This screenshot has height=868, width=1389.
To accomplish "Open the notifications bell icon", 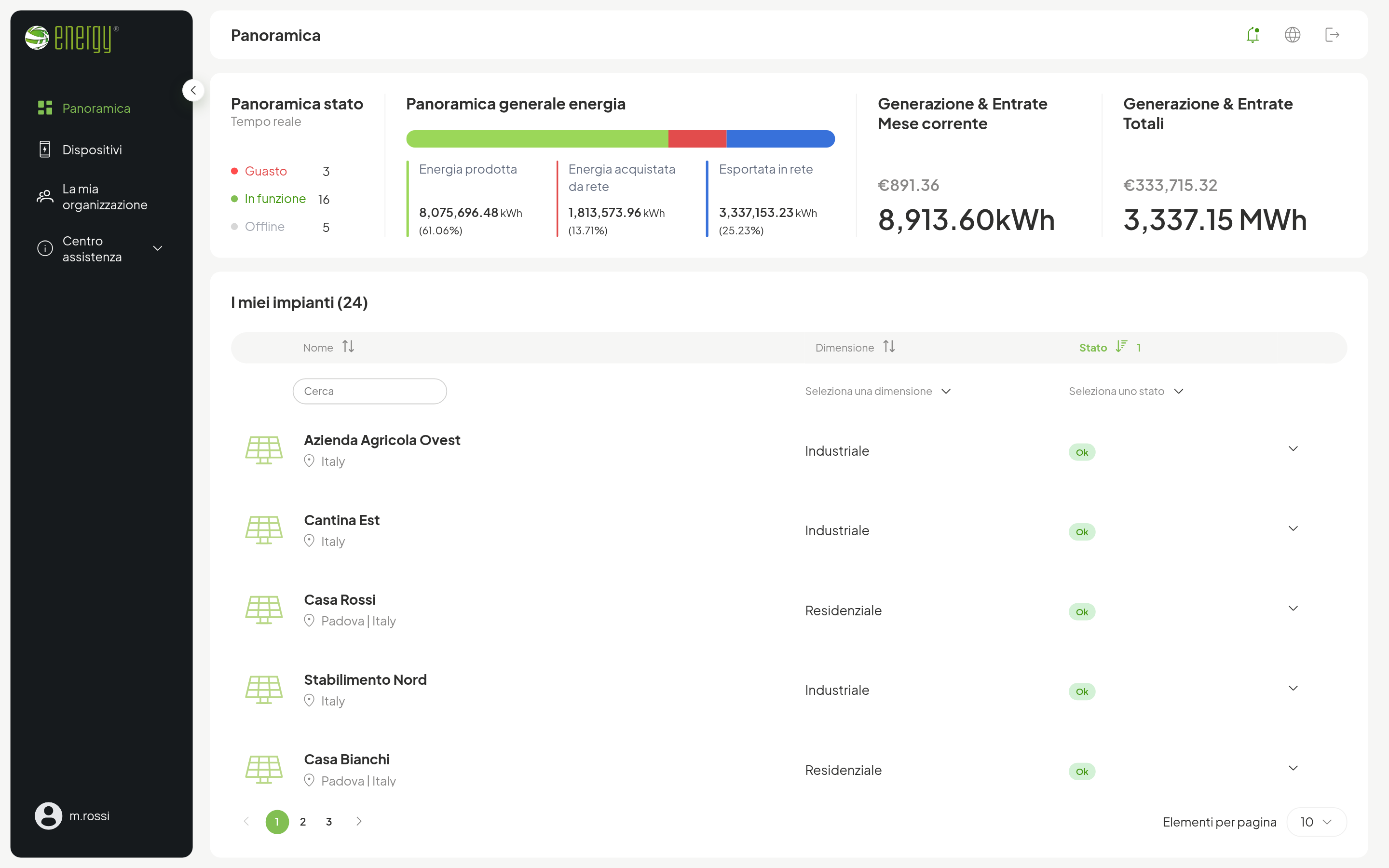I will pos(1253,35).
